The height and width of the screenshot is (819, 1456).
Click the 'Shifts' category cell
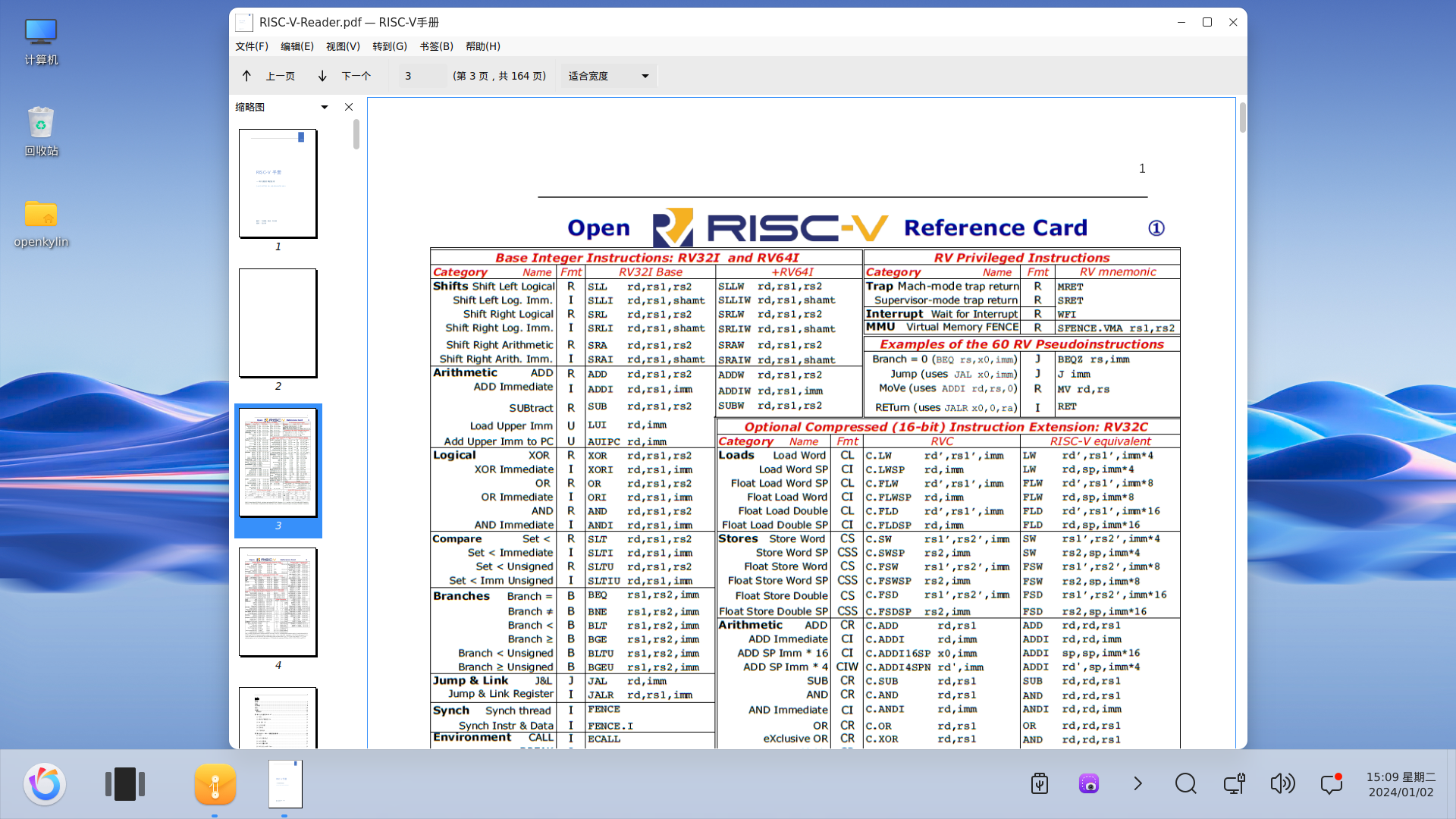(x=450, y=286)
